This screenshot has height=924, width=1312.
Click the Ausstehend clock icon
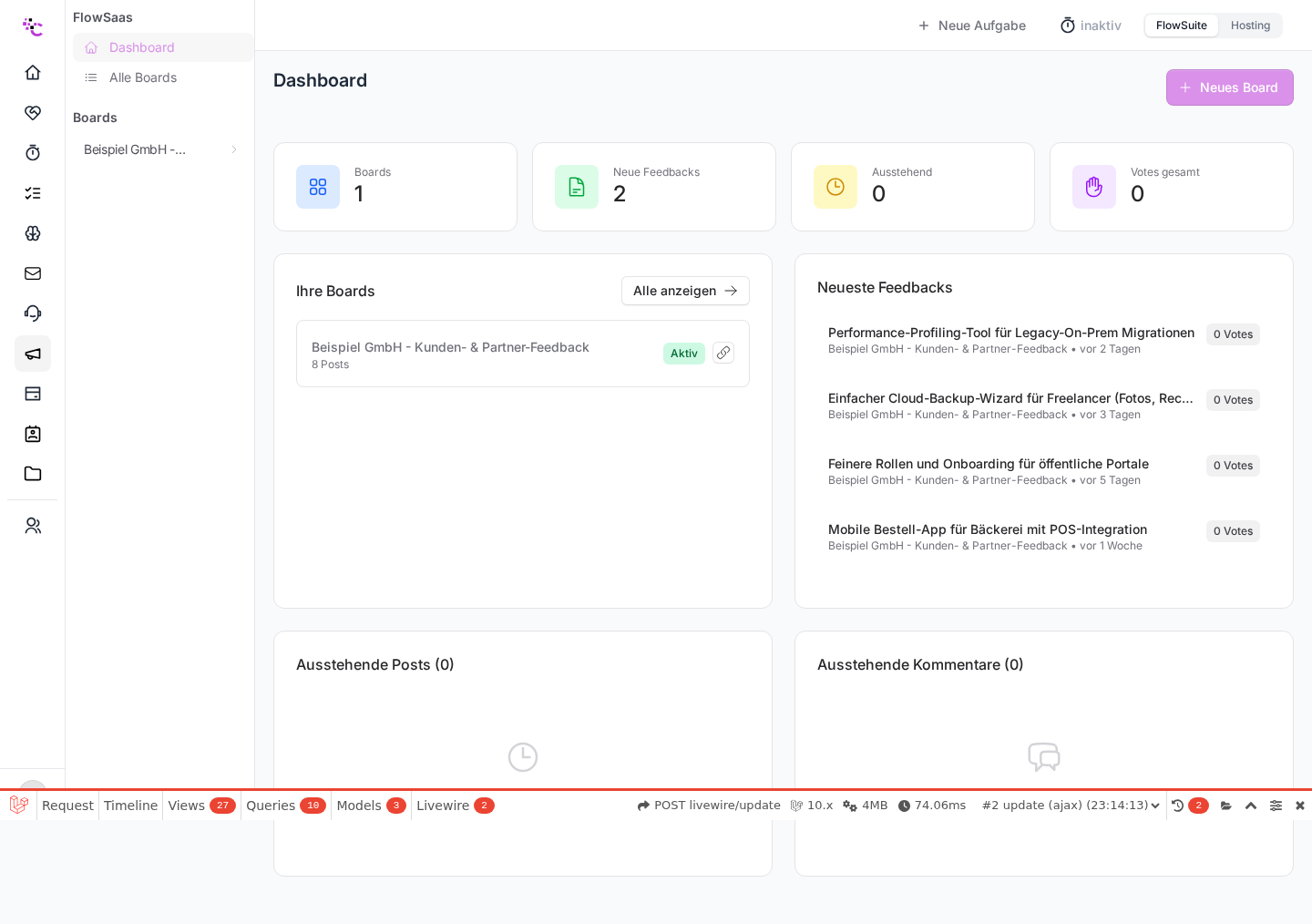pyautogui.click(x=835, y=187)
